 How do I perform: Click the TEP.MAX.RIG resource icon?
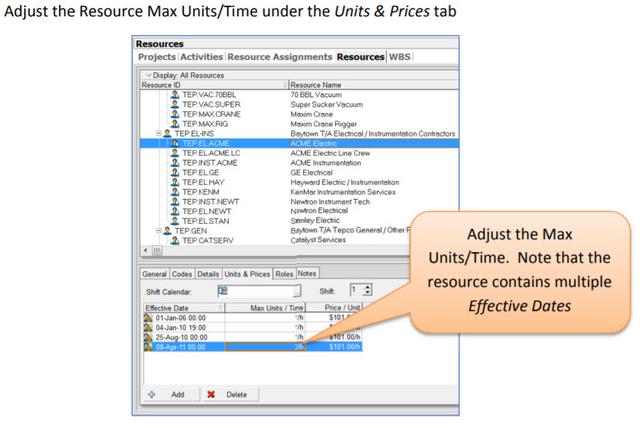click(x=175, y=124)
